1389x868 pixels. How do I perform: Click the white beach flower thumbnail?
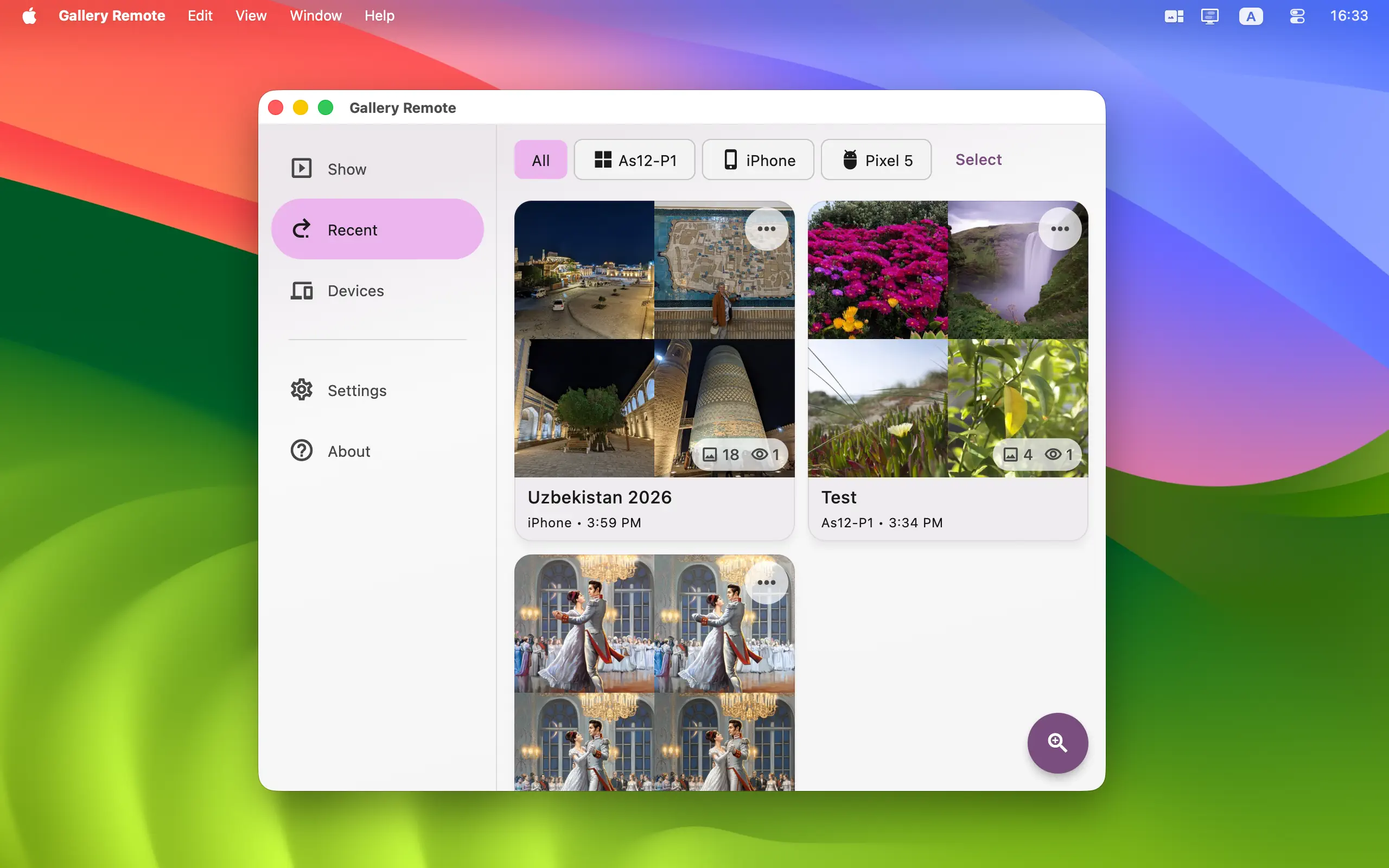[877, 408]
